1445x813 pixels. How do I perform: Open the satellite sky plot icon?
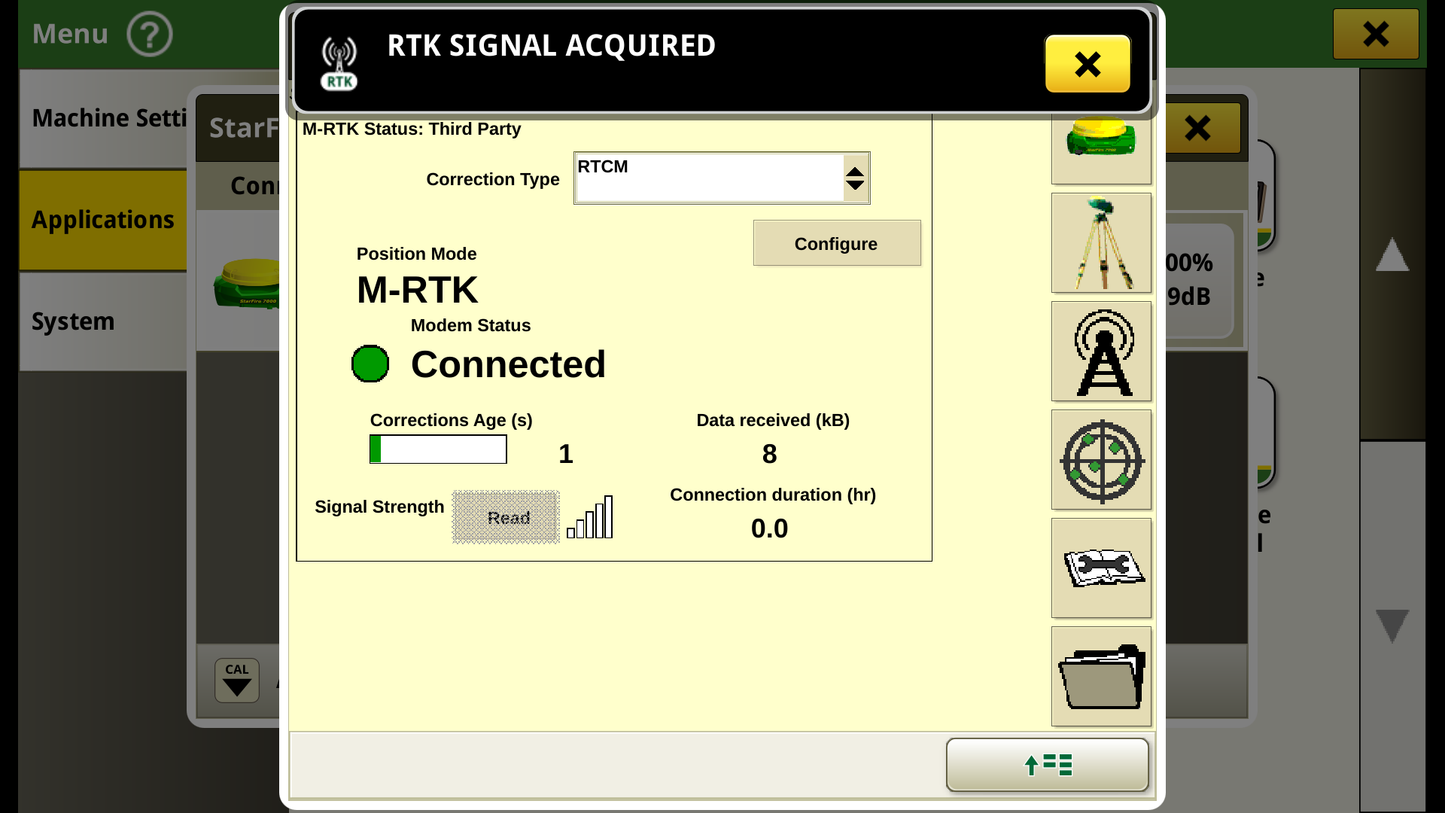[1101, 459]
